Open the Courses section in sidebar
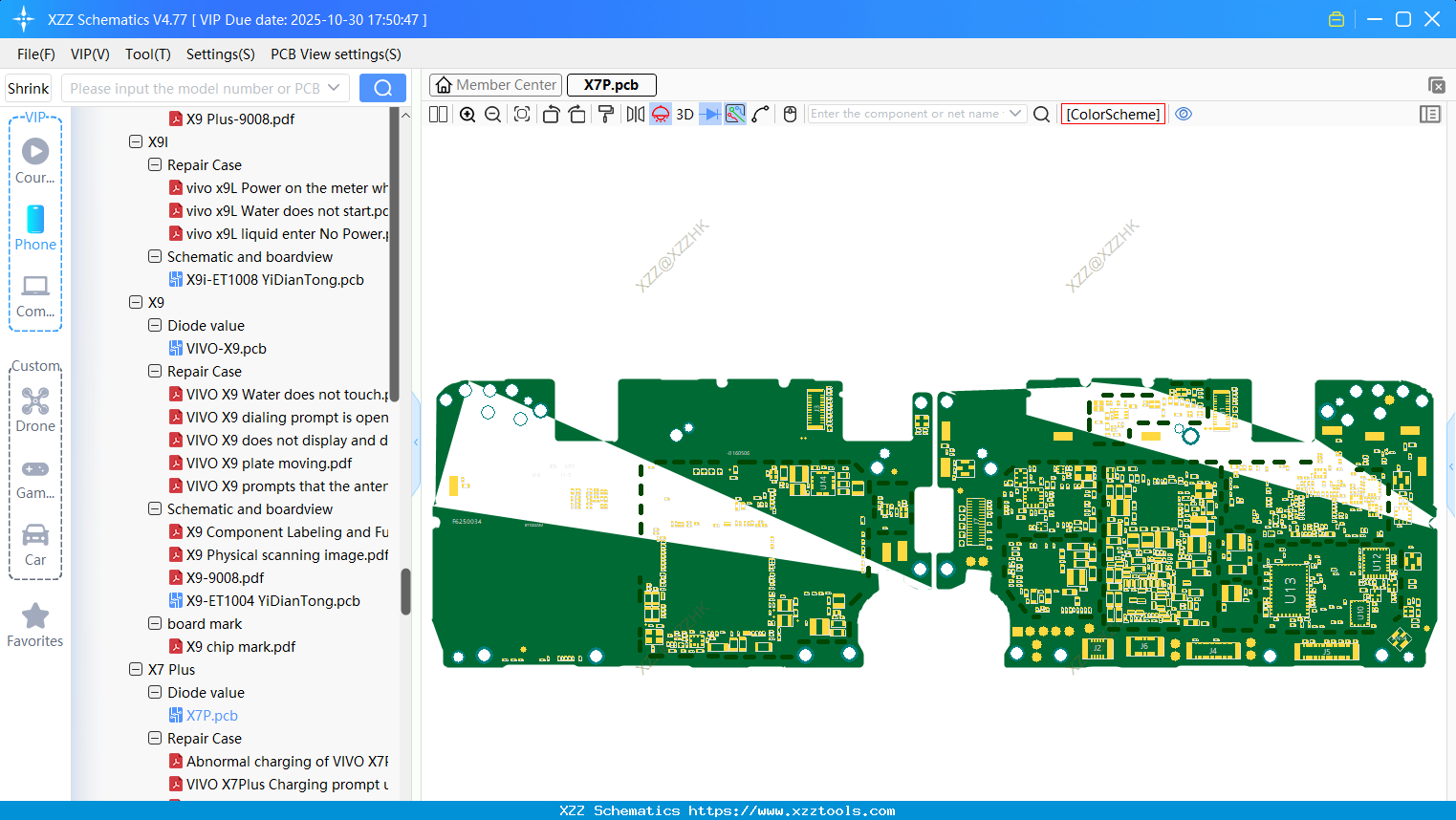 pos(35,162)
